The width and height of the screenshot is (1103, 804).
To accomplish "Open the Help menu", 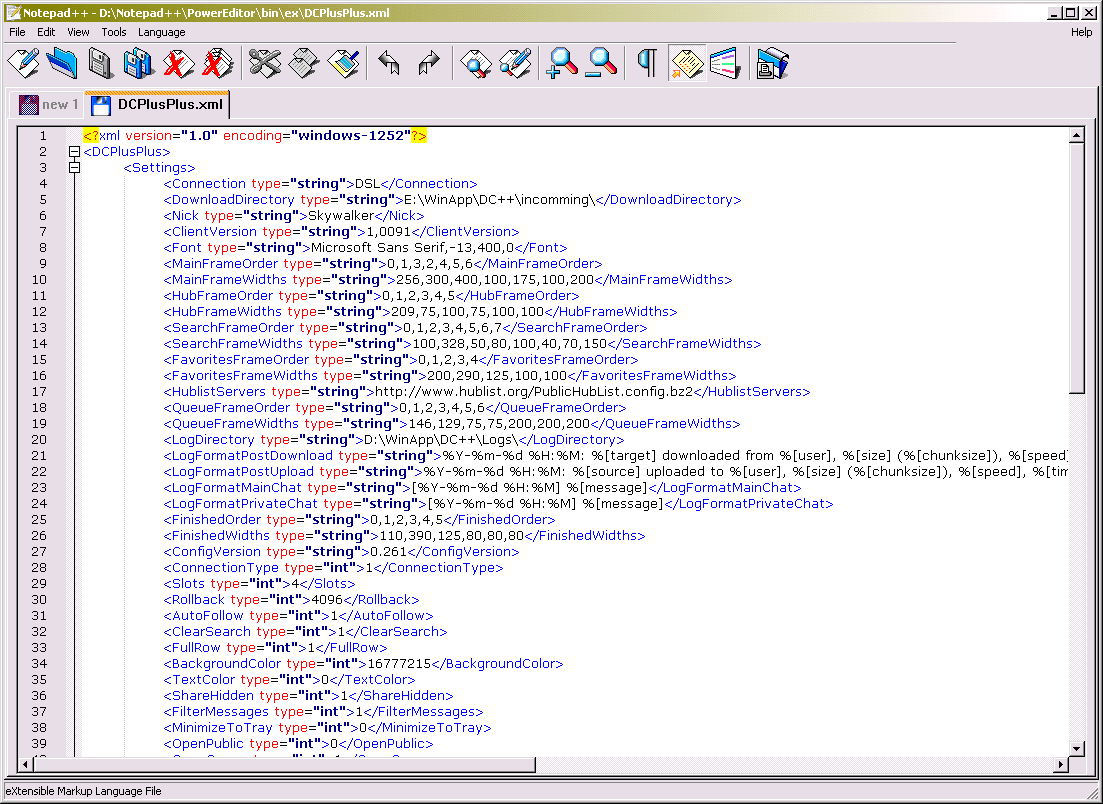I will click(1081, 32).
